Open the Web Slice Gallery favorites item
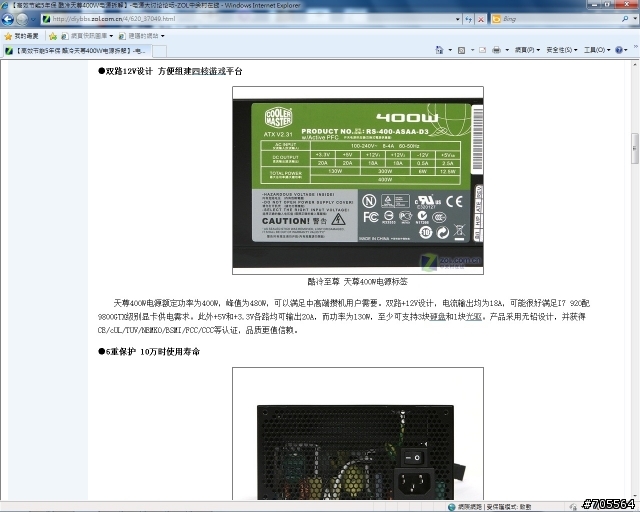 coord(87,36)
